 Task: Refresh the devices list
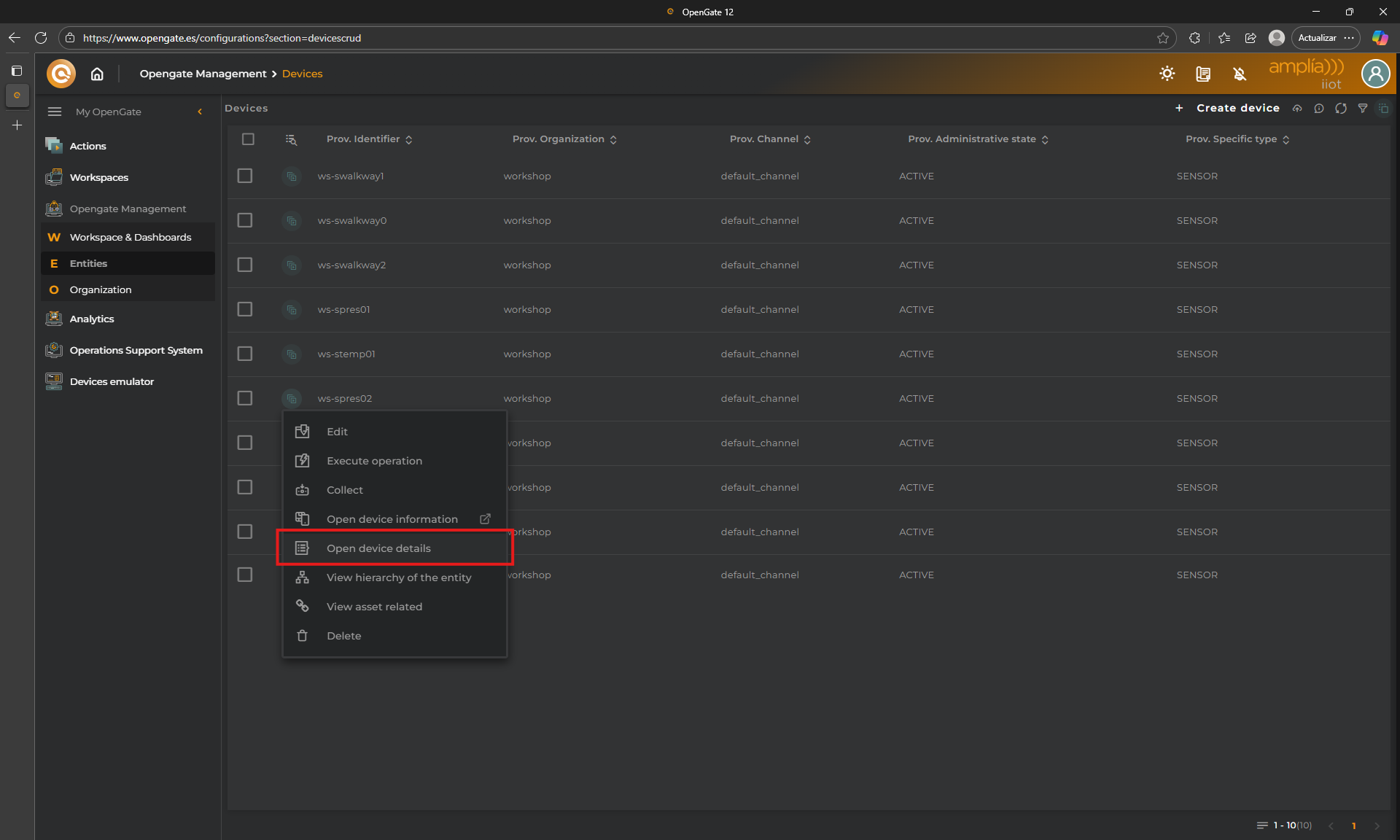1340,108
